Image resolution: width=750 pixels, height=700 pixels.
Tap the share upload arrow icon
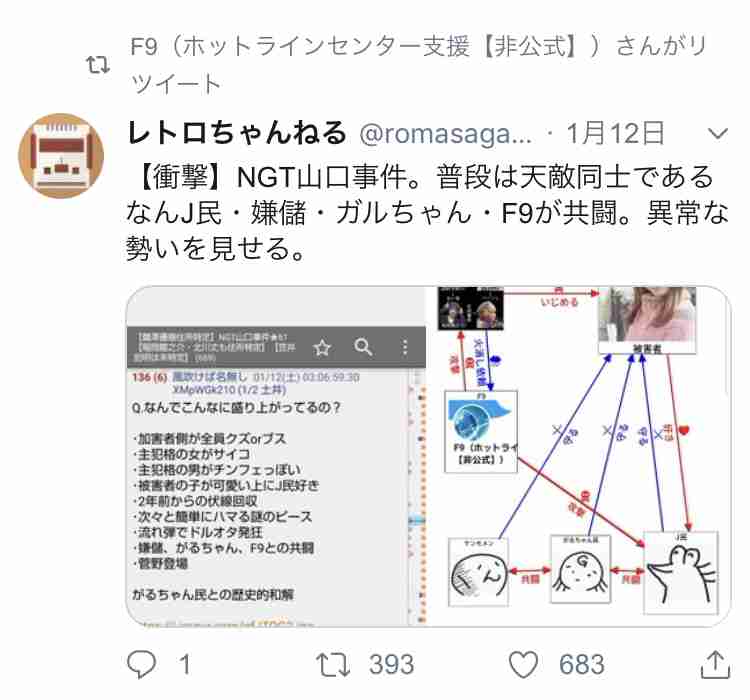[715, 664]
